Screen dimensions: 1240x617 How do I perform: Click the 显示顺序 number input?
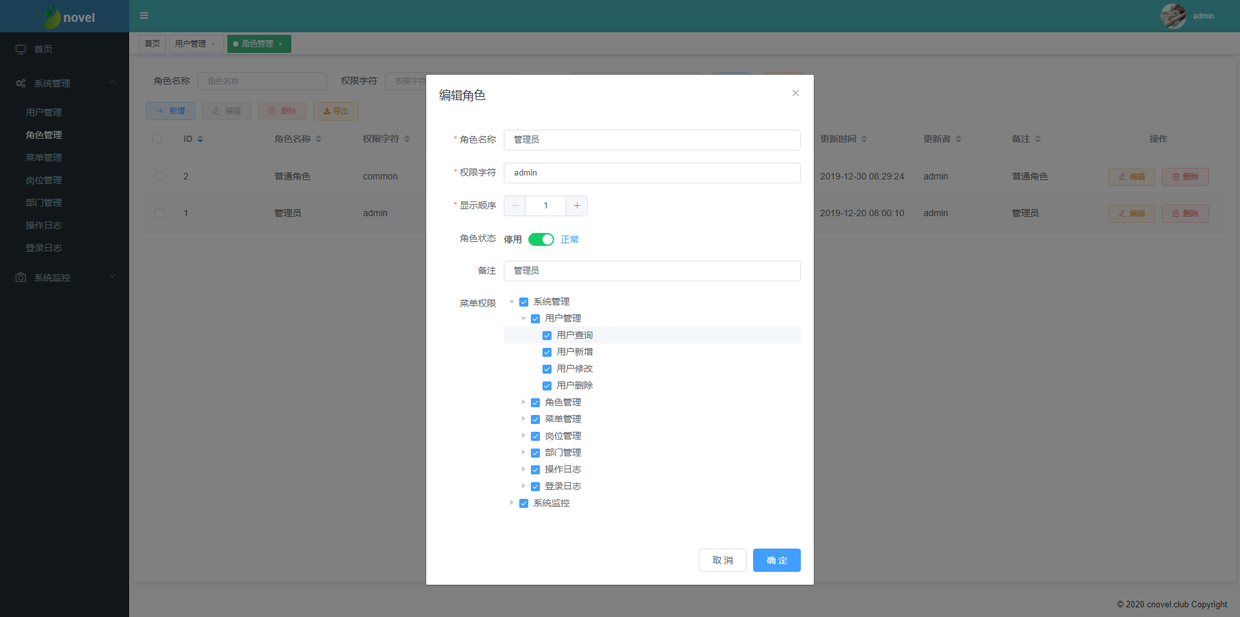pyautogui.click(x=545, y=206)
